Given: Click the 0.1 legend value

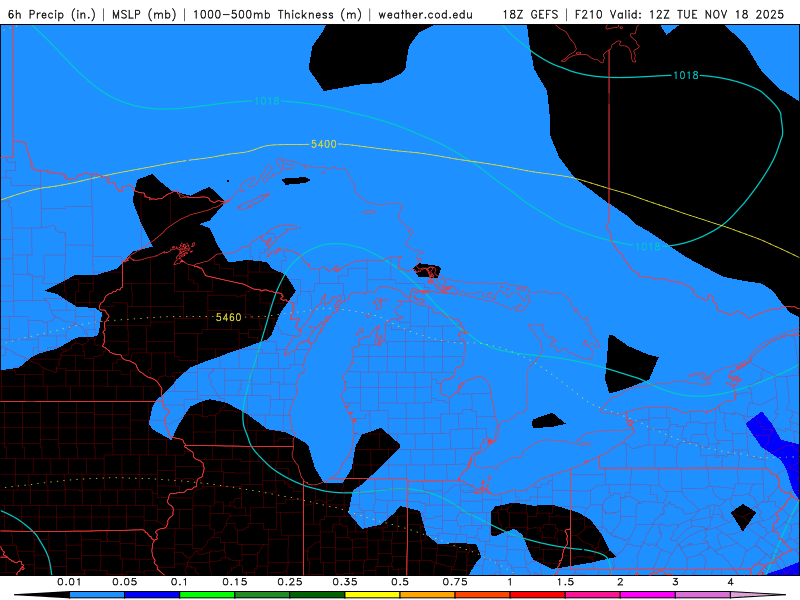Looking at the screenshot, I should point(179,582).
